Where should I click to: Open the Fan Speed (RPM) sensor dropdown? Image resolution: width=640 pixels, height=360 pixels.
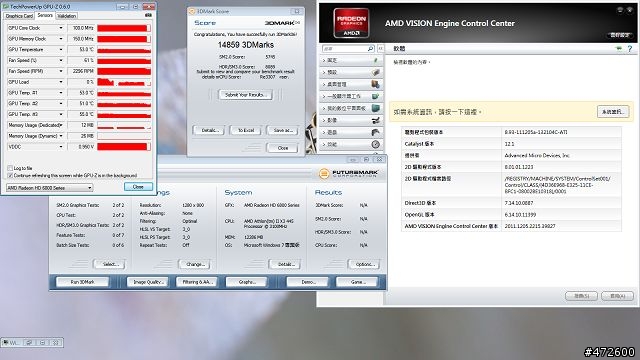point(61,71)
